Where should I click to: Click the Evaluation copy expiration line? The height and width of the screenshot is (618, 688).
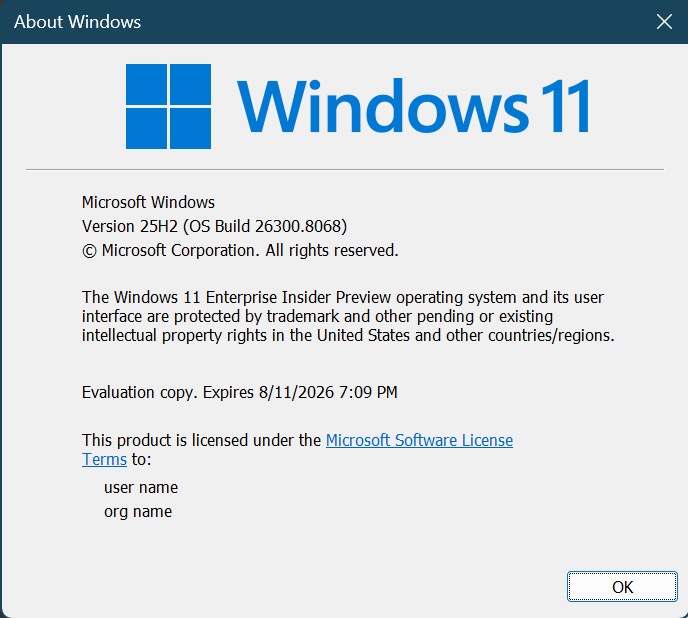click(240, 392)
